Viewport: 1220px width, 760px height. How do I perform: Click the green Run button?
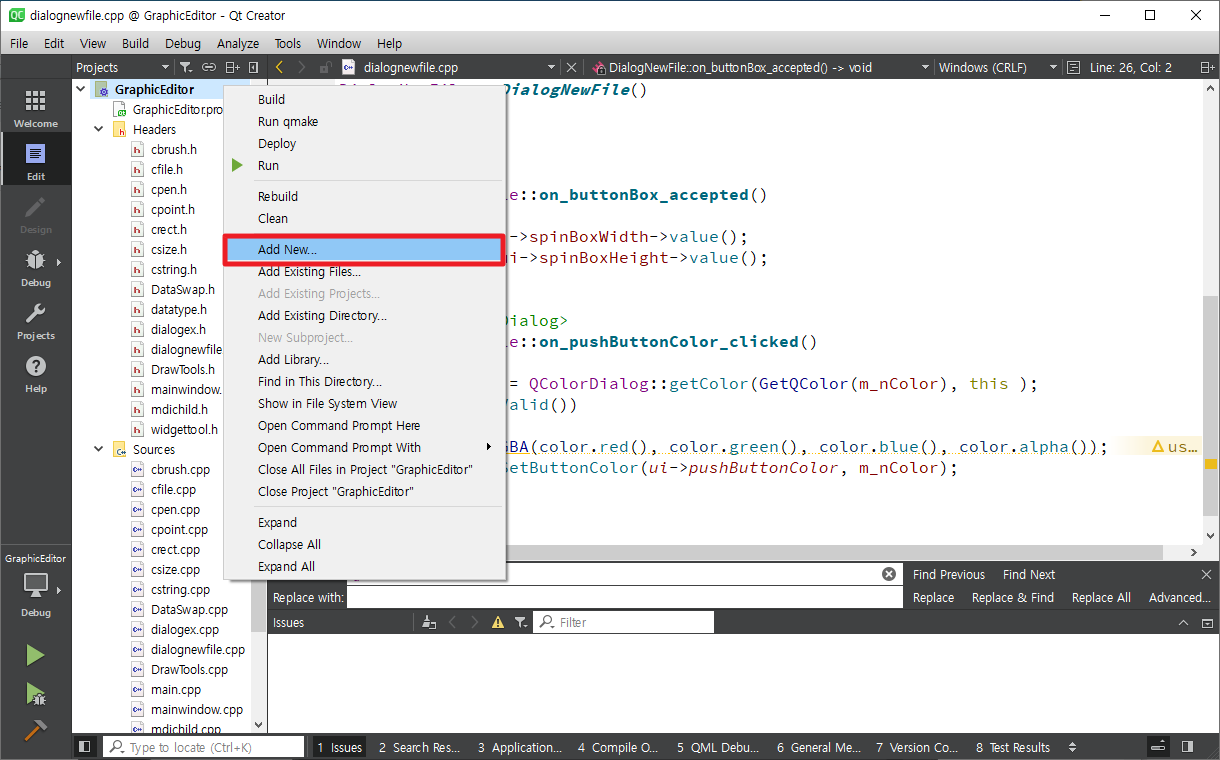(x=35, y=655)
